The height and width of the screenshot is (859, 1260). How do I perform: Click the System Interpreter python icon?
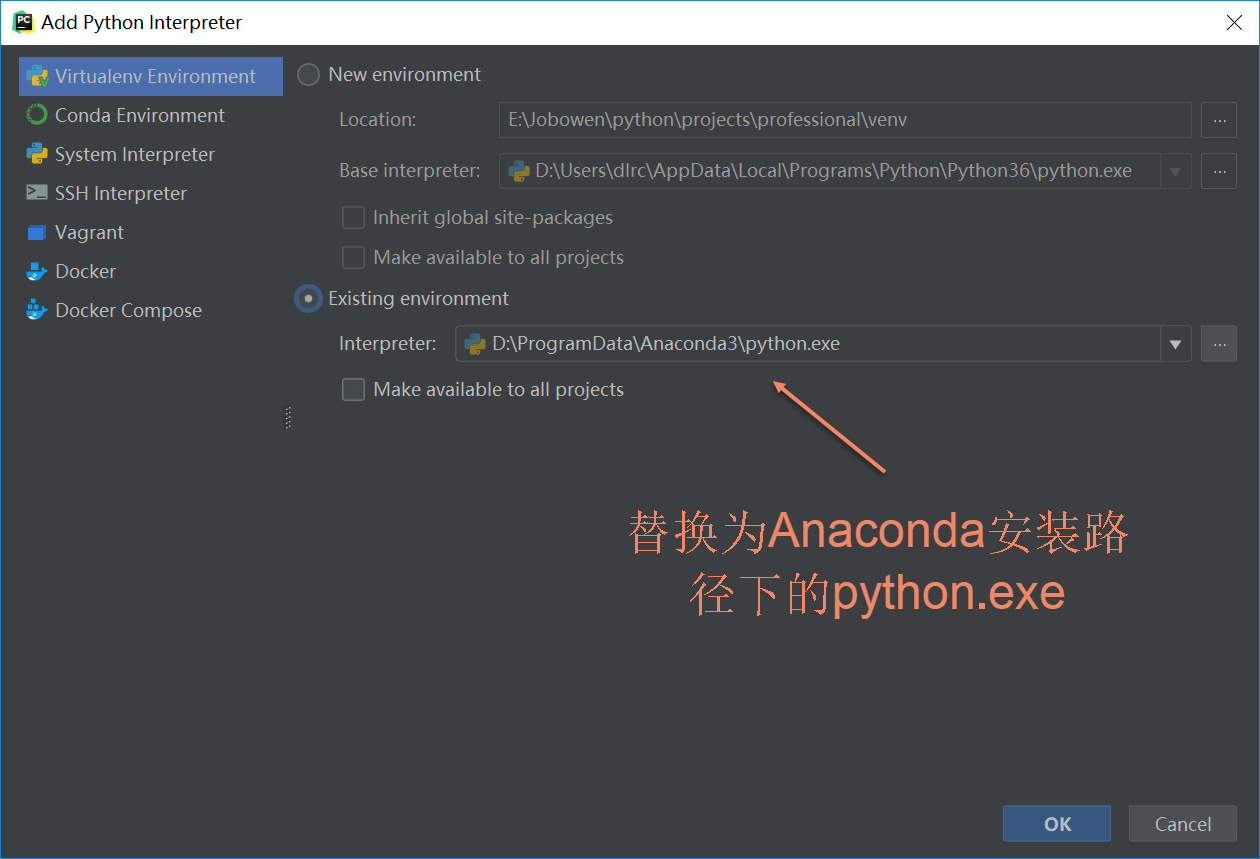pos(37,154)
